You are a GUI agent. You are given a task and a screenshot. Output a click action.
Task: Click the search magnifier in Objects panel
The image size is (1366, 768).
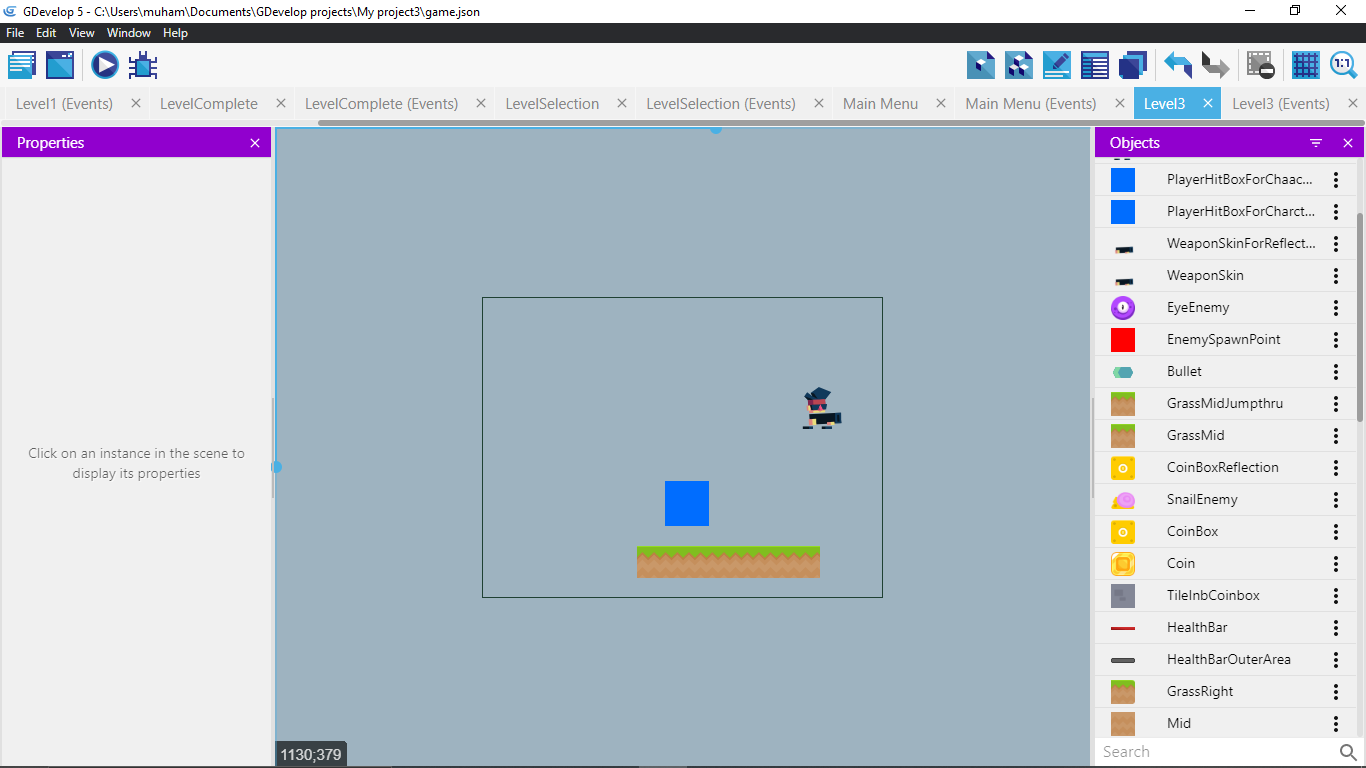(x=1348, y=752)
